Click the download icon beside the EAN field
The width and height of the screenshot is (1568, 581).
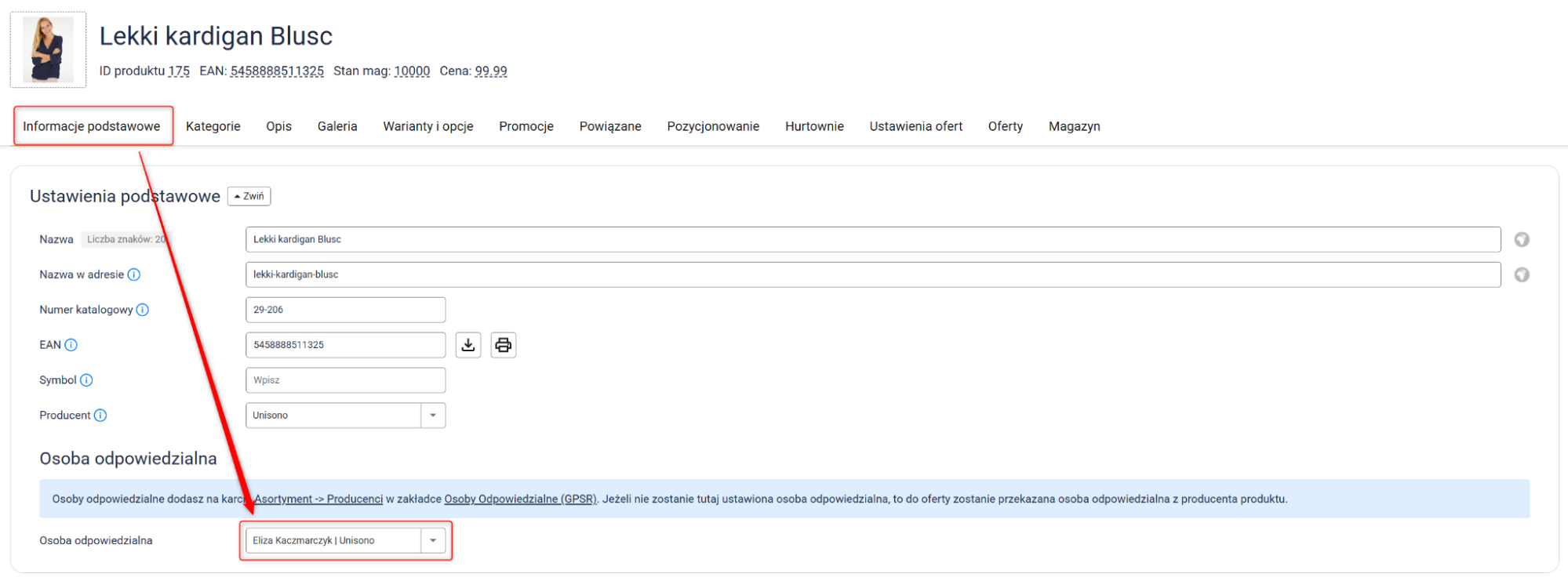[x=468, y=345]
